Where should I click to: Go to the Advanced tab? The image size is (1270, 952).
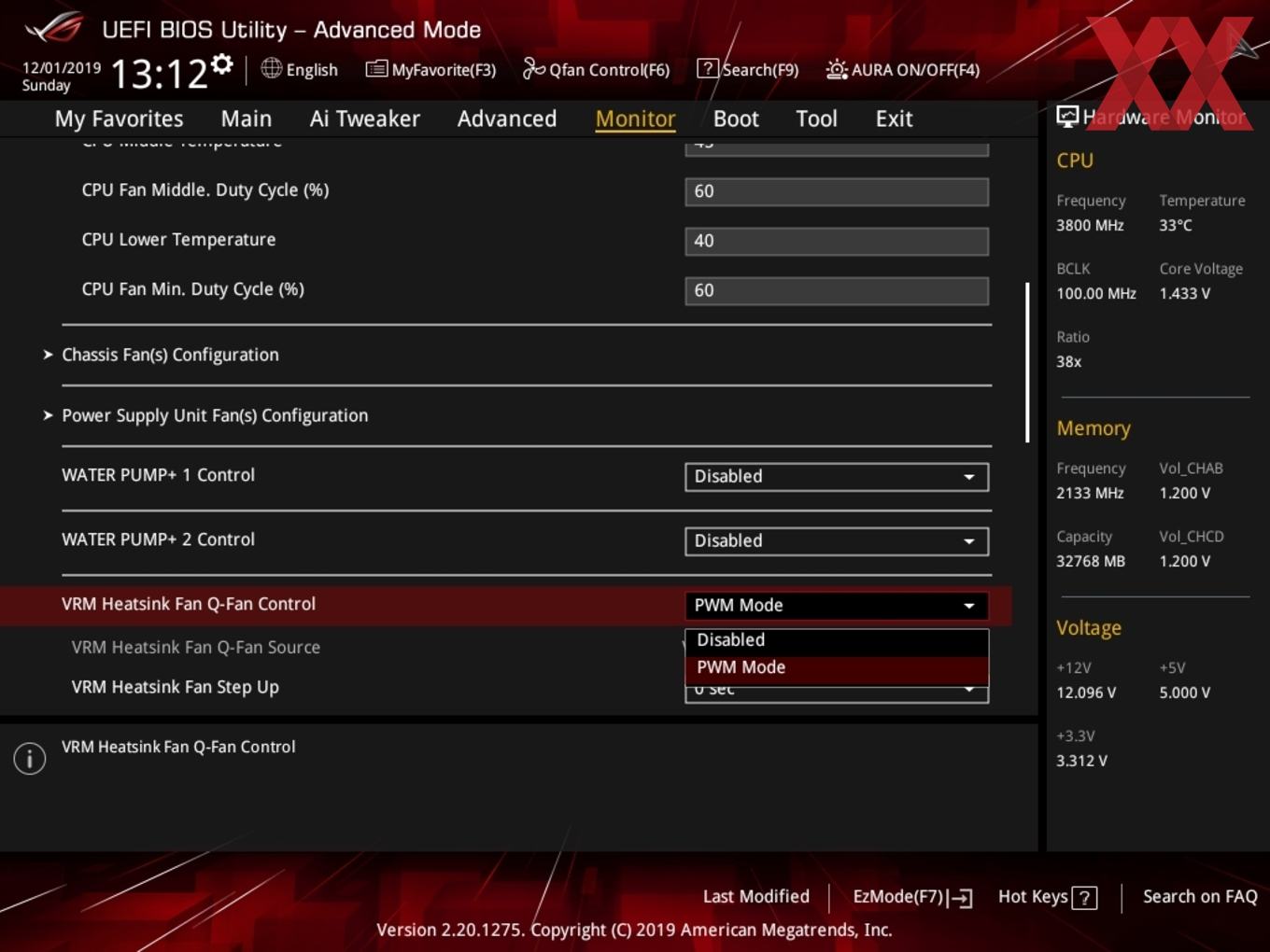click(507, 119)
